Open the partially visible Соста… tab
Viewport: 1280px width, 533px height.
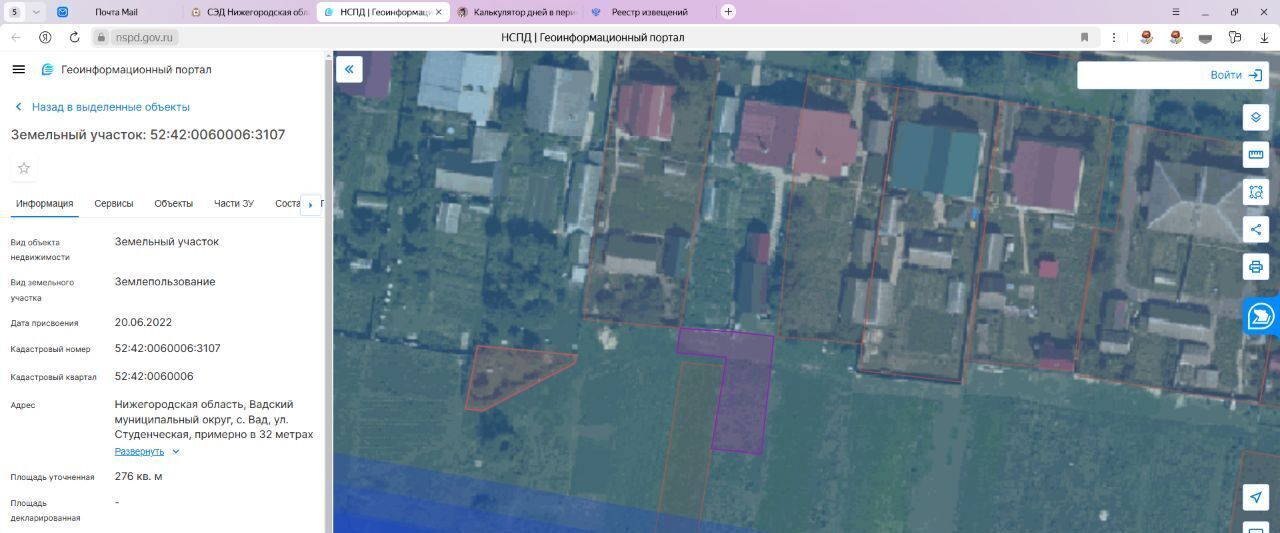288,203
